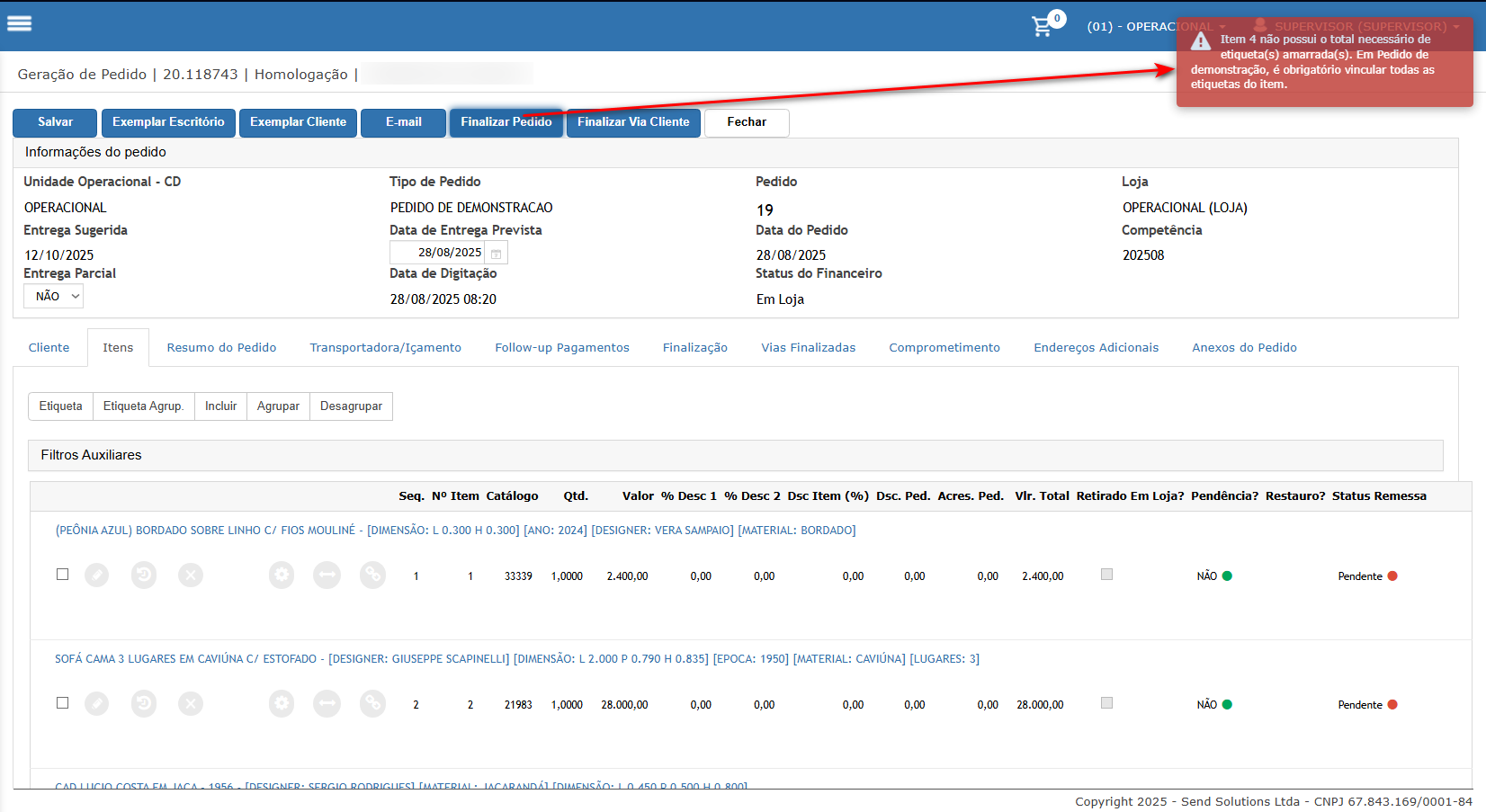Open the Transportadora/Içamento tab
1486x812 pixels.
click(x=385, y=348)
